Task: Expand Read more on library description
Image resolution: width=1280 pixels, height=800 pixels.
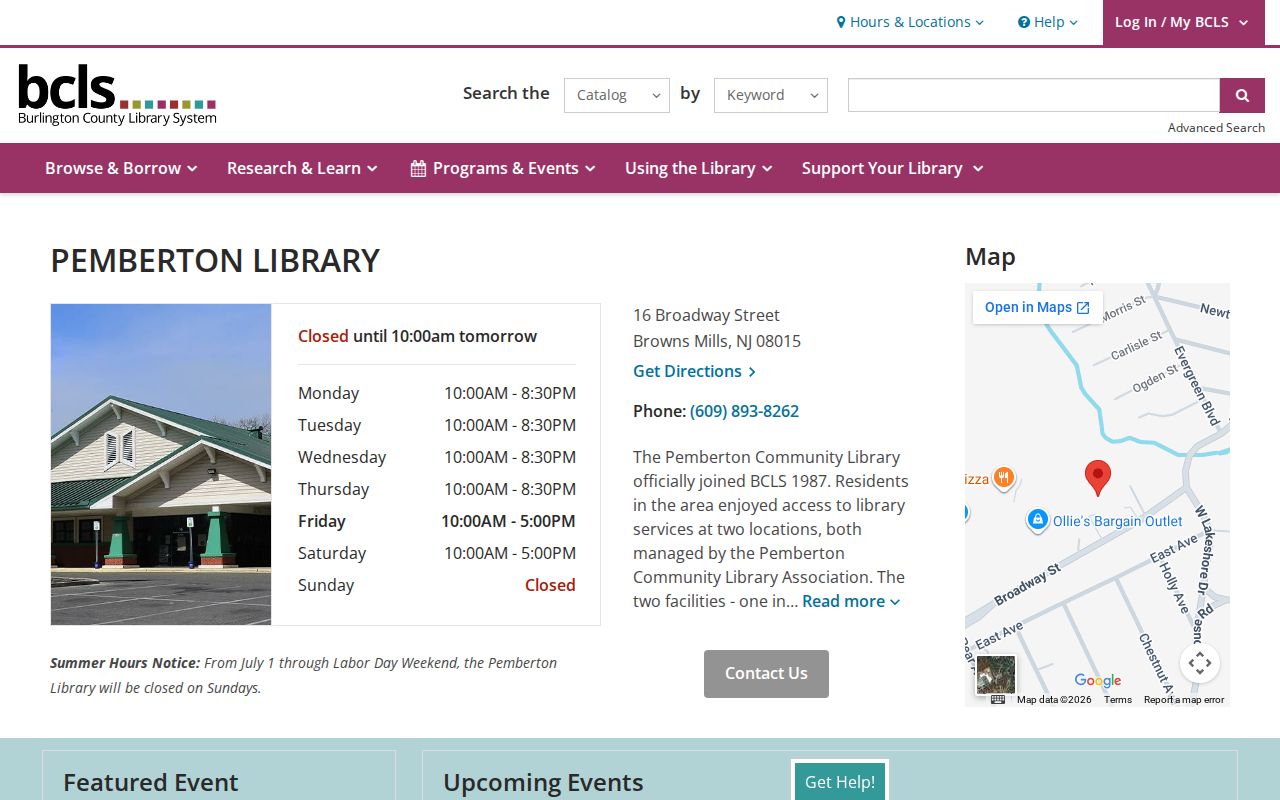Action: tap(851, 601)
